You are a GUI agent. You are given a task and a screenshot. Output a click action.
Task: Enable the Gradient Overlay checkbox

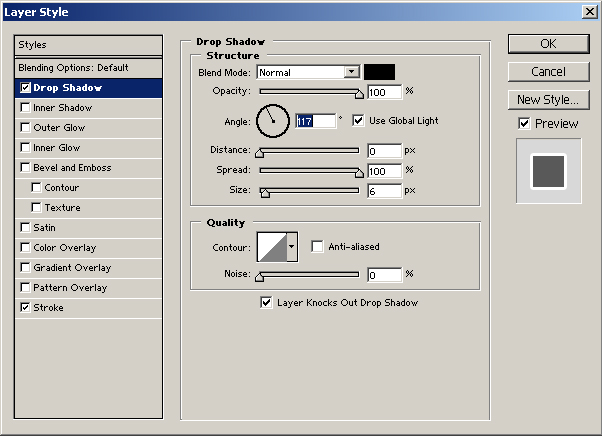coord(25,268)
